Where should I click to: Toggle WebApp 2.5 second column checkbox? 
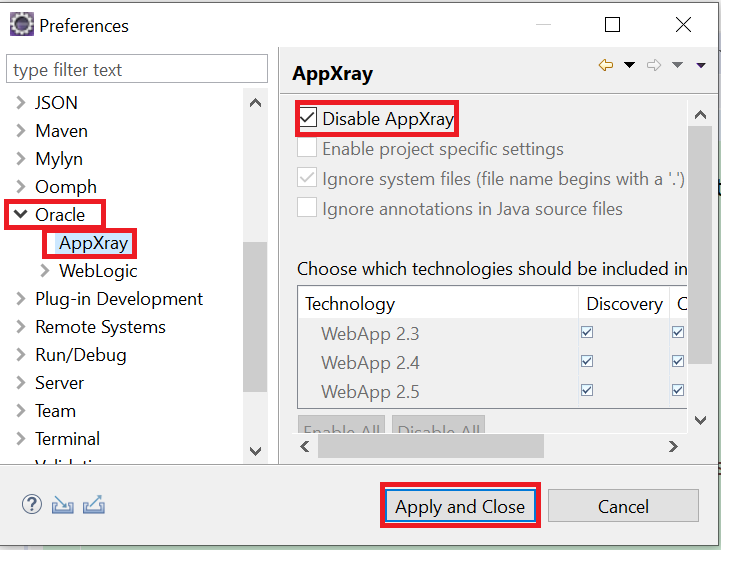coord(678,390)
